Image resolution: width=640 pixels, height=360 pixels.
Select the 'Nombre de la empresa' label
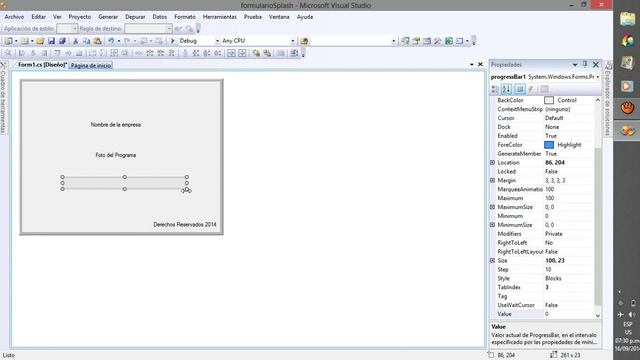pyautogui.click(x=116, y=125)
